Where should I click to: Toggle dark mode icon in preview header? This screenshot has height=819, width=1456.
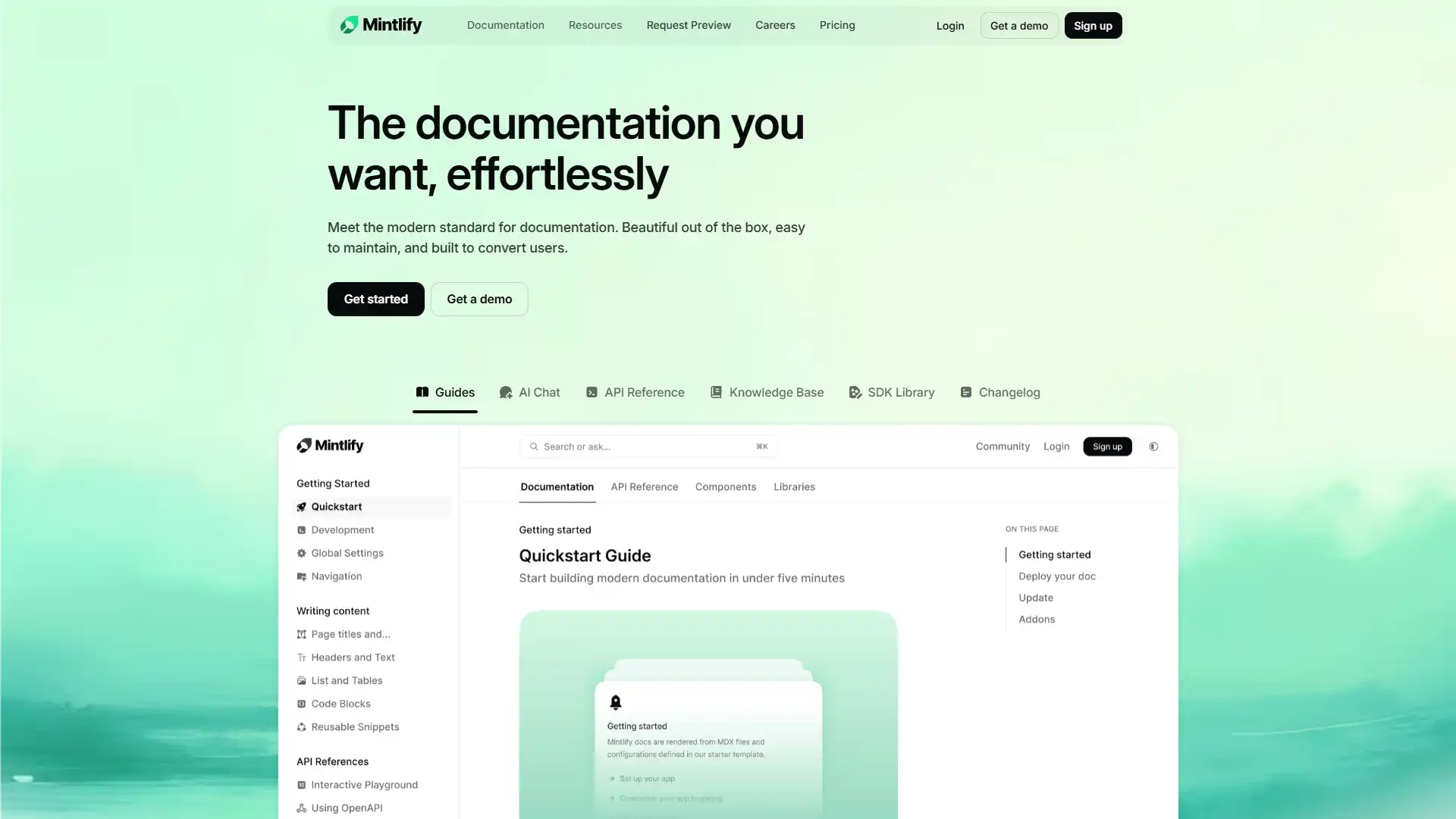(x=1153, y=446)
